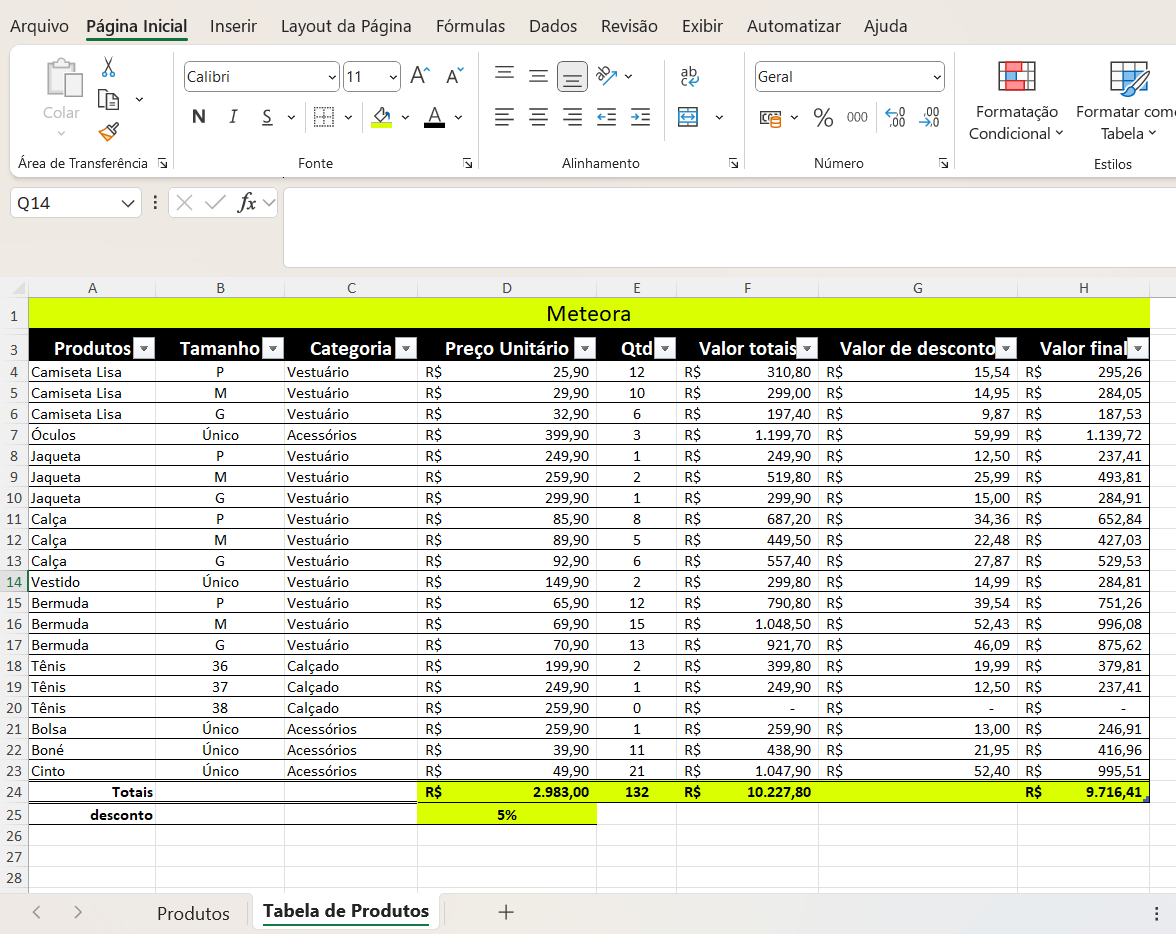This screenshot has height=935, width=1176.
Task: Increase the indent level
Action: 640,117
